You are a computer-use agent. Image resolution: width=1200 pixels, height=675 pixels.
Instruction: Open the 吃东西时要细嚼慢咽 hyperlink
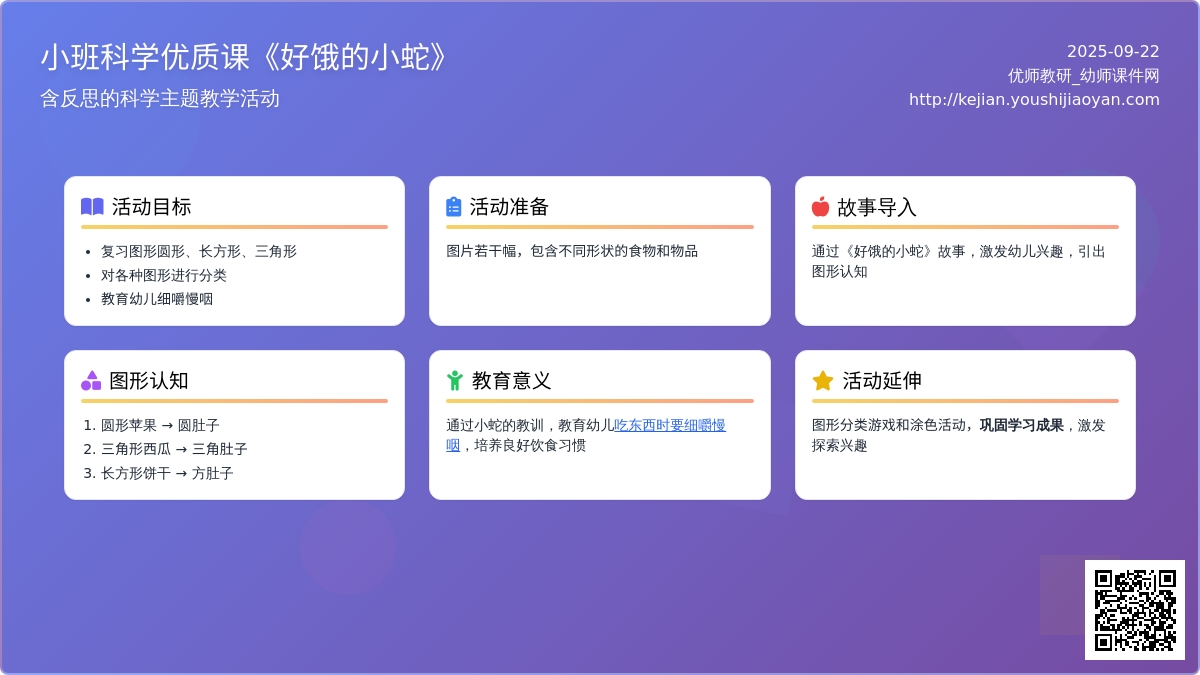pyautogui.click(x=670, y=426)
